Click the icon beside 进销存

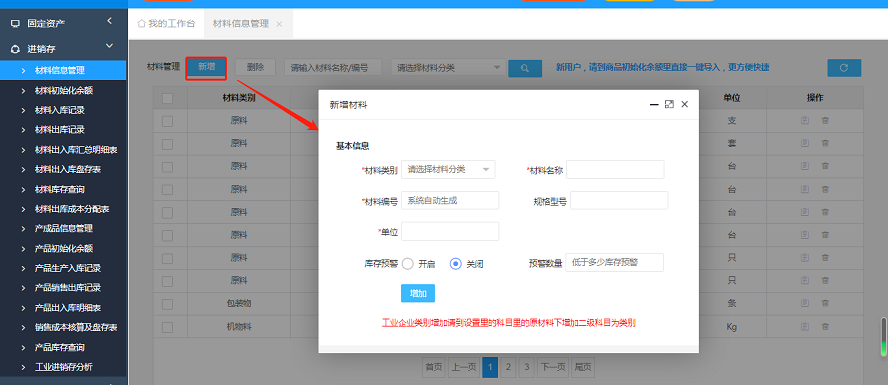click(15, 49)
